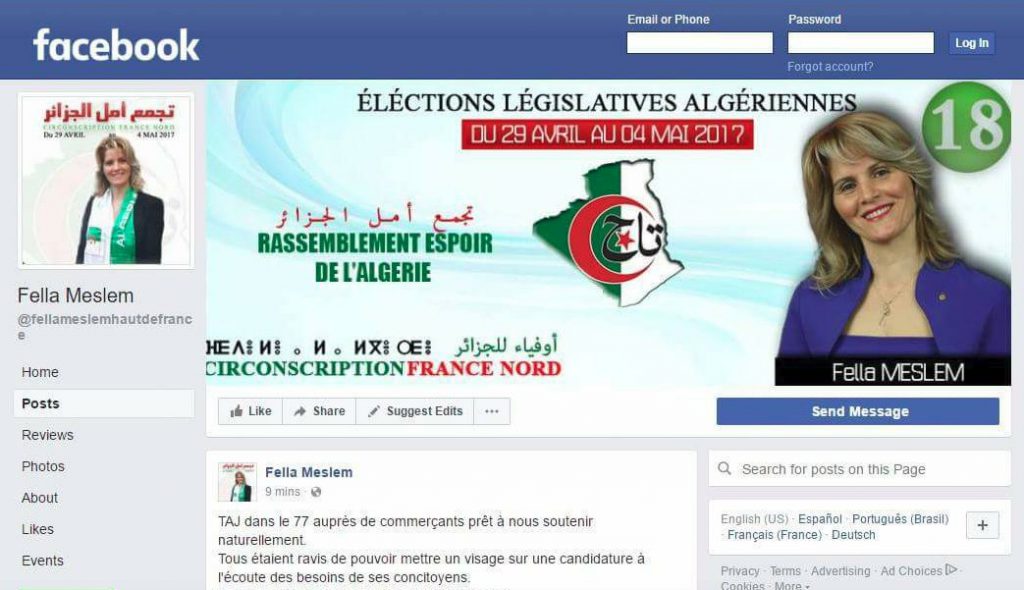Open the three-dot more options menu
Screen dimensions: 1024x590
click(x=492, y=411)
